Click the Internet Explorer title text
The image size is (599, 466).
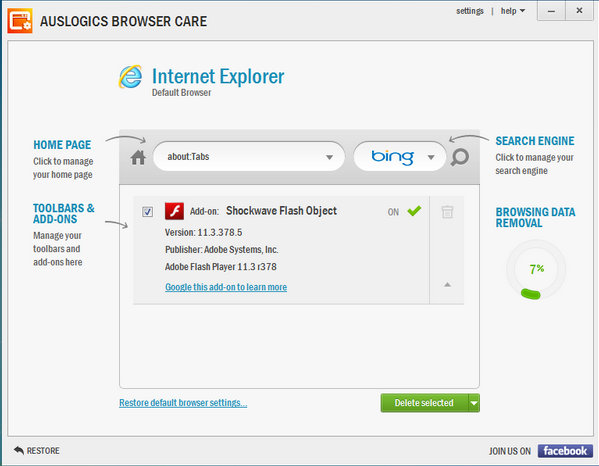[218, 76]
